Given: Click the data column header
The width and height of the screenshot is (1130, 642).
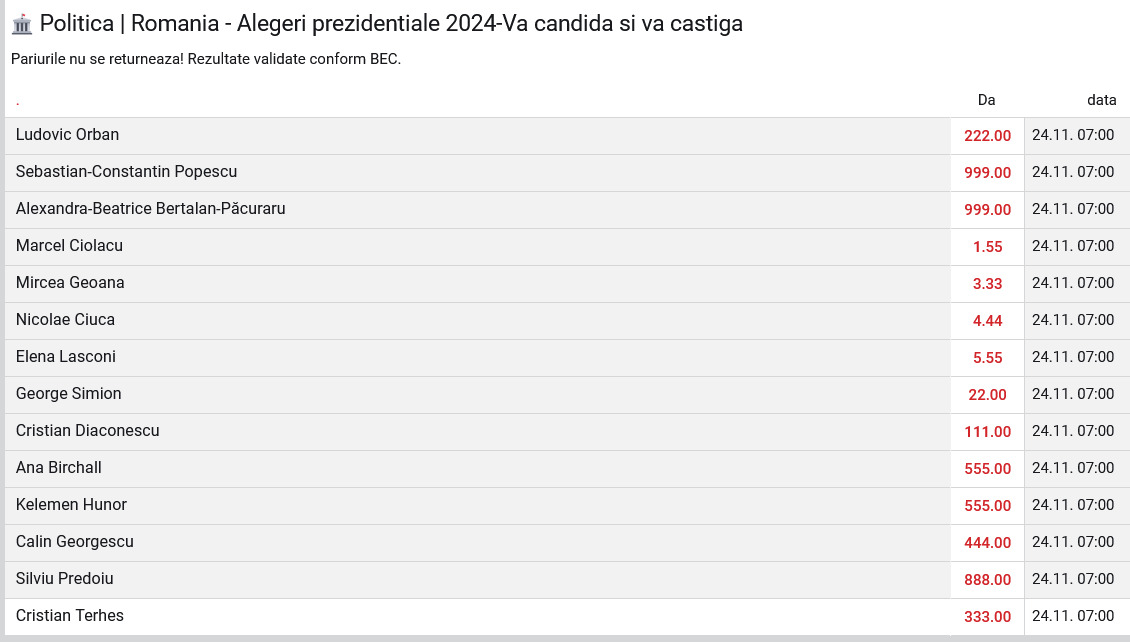Looking at the screenshot, I should pyautogui.click(x=1101, y=100).
